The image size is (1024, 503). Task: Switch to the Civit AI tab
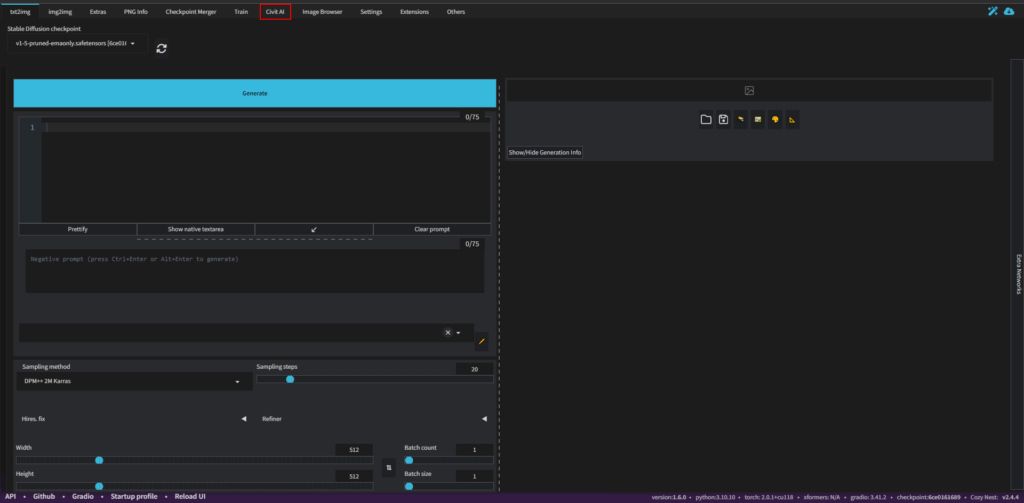pos(275,12)
